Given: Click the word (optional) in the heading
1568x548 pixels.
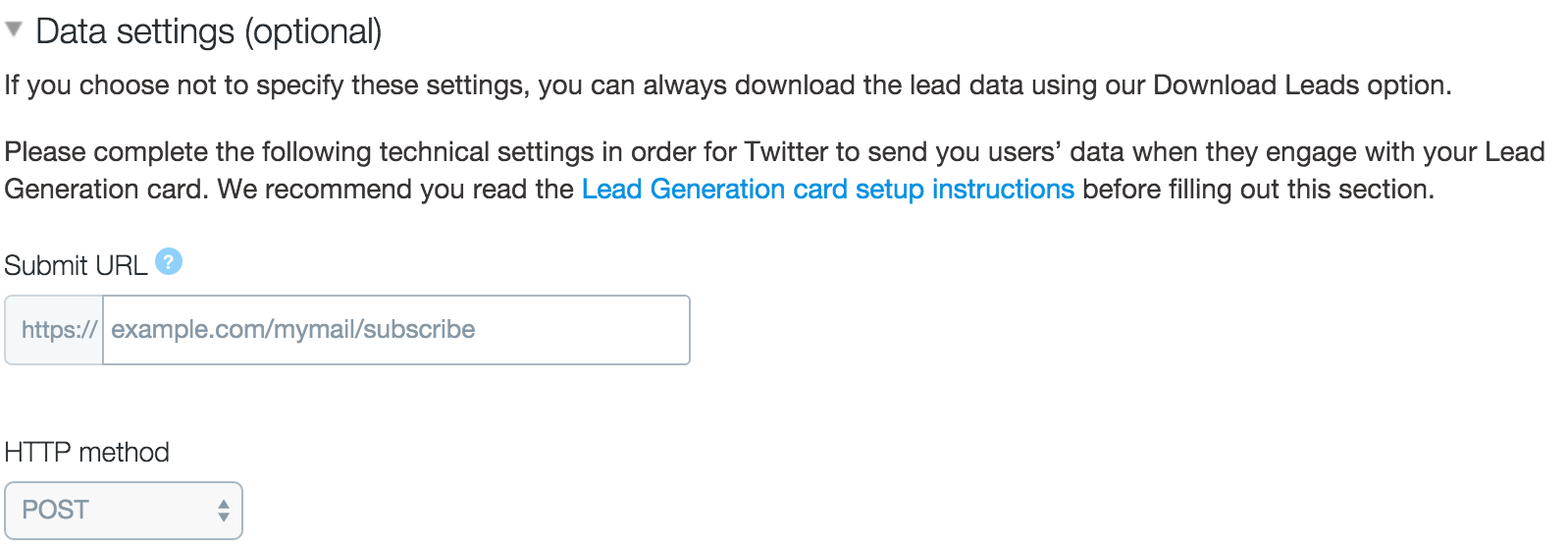Looking at the screenshot, I should point(313,31).
